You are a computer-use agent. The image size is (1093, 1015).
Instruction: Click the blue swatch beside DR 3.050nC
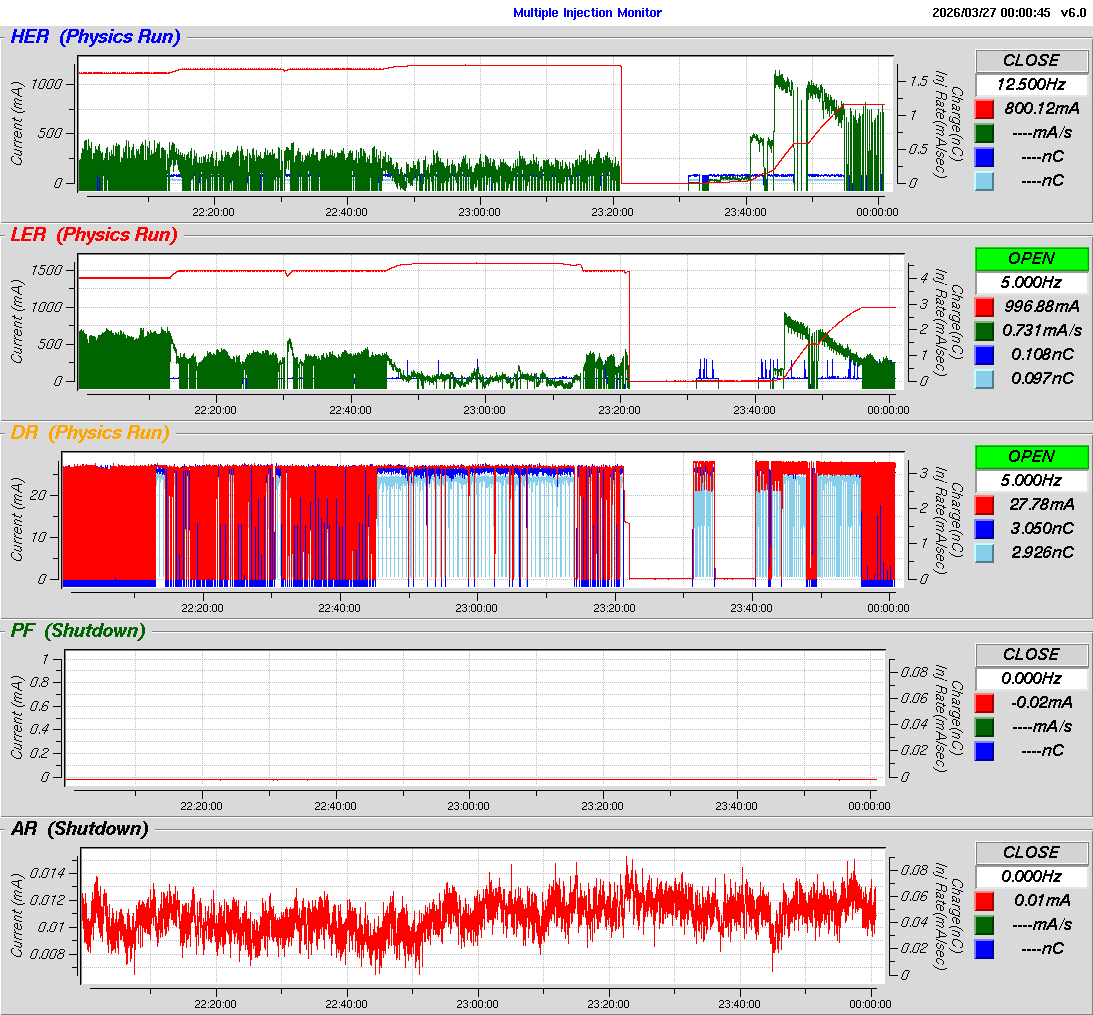(x=984, y=528)
